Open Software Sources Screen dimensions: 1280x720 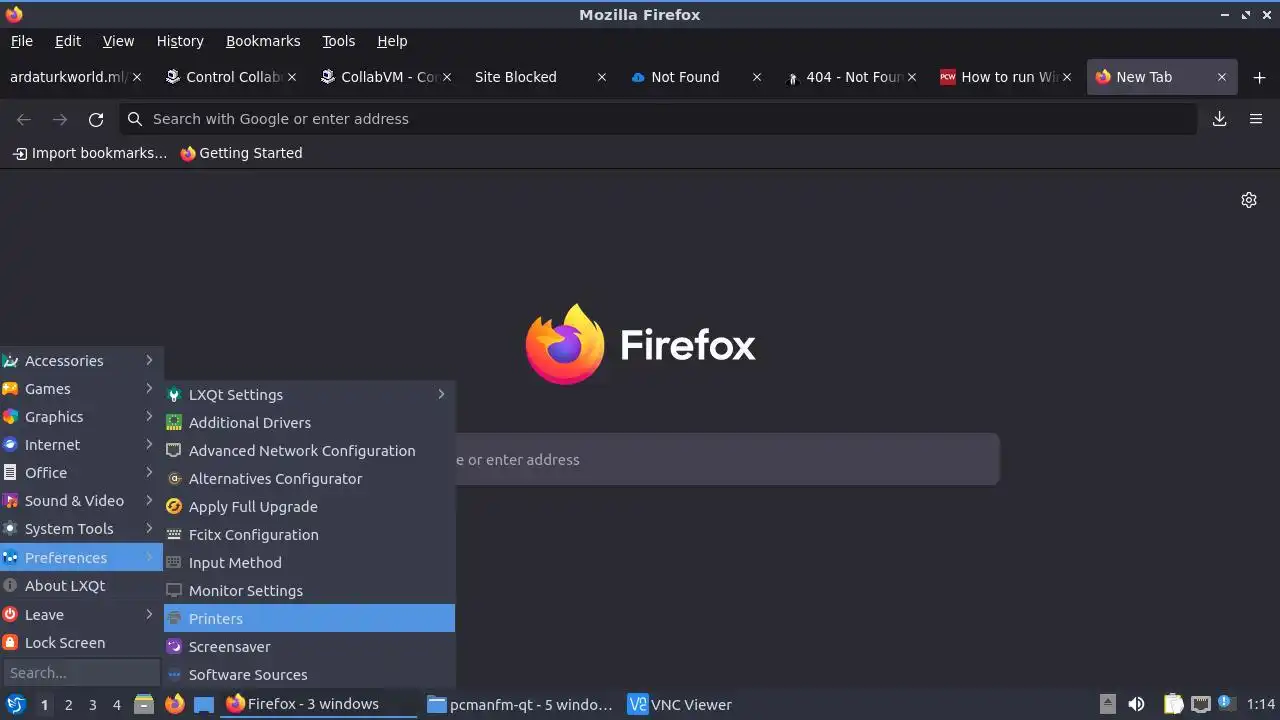tap(309, 675)
